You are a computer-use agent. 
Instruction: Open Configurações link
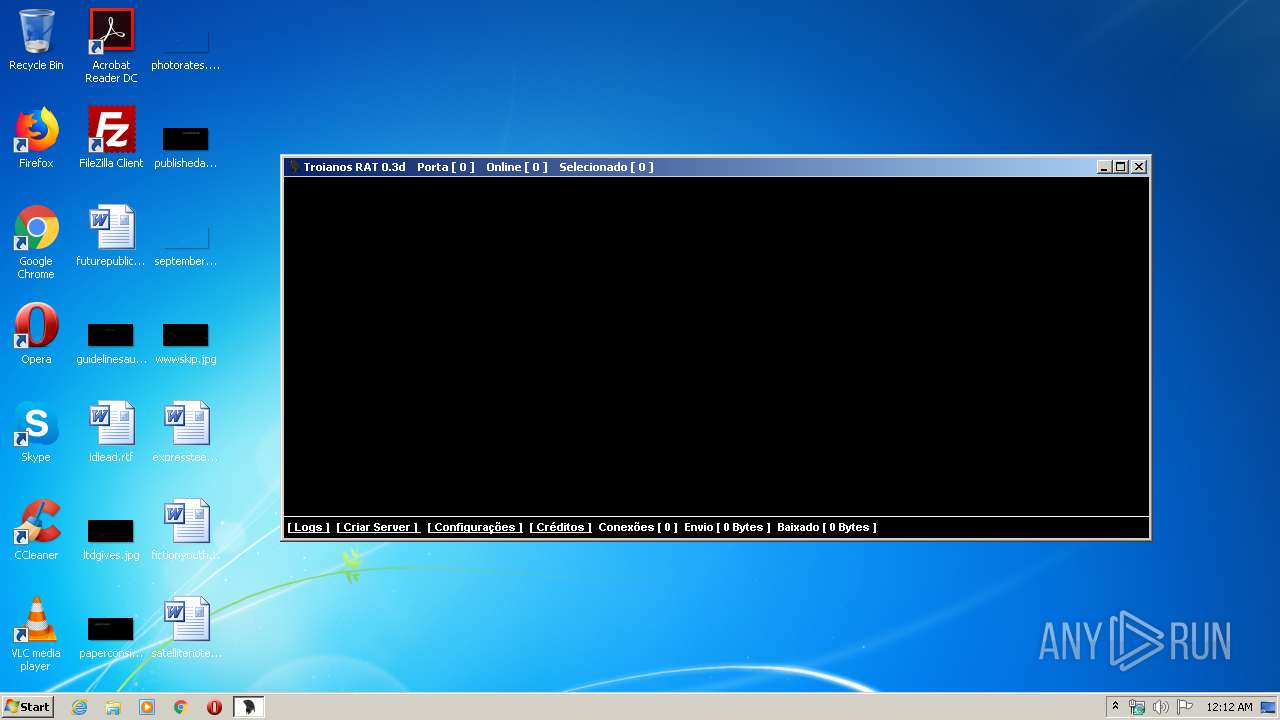pos(474,527)
